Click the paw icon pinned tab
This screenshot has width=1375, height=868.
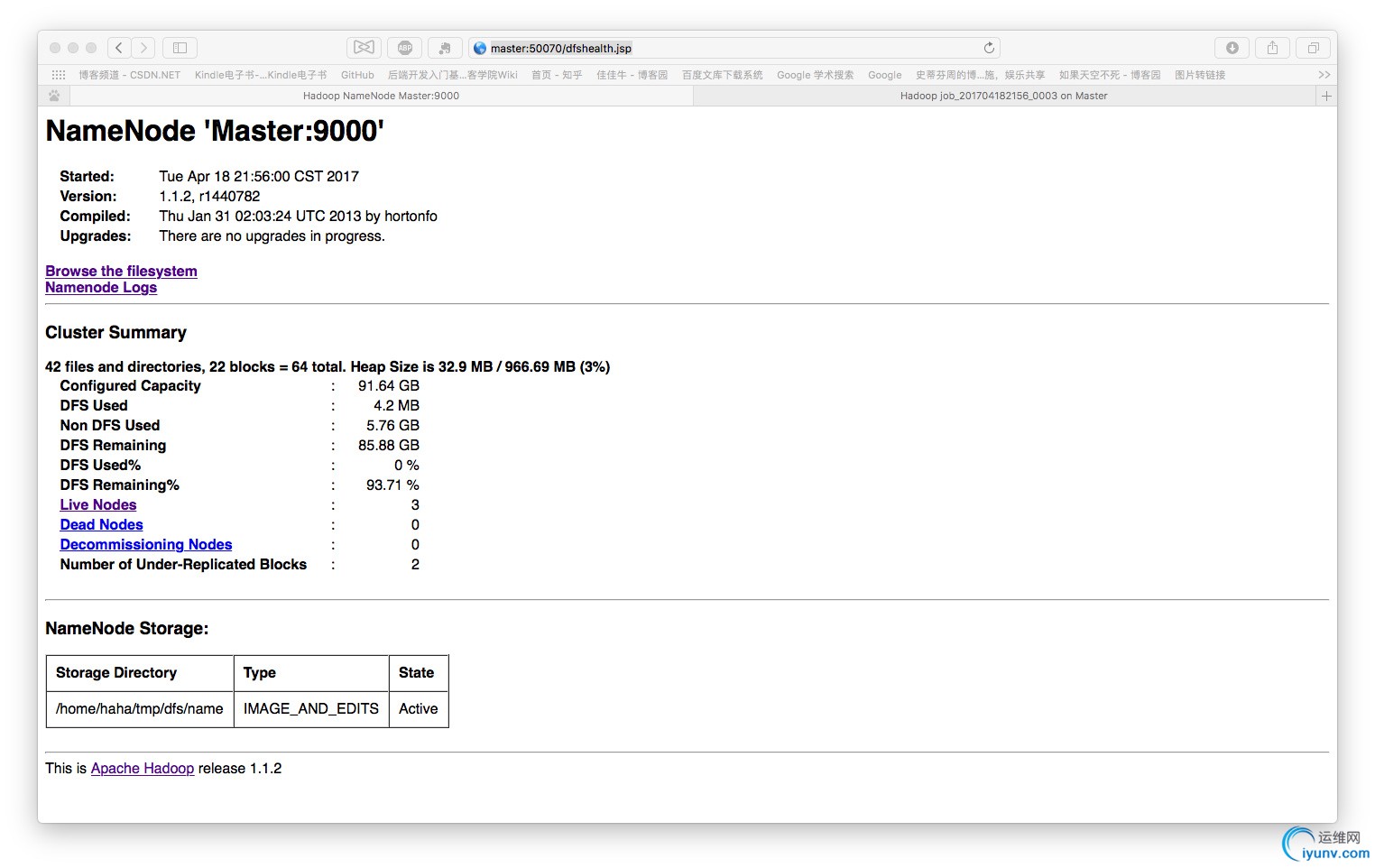tap(54, 96)
